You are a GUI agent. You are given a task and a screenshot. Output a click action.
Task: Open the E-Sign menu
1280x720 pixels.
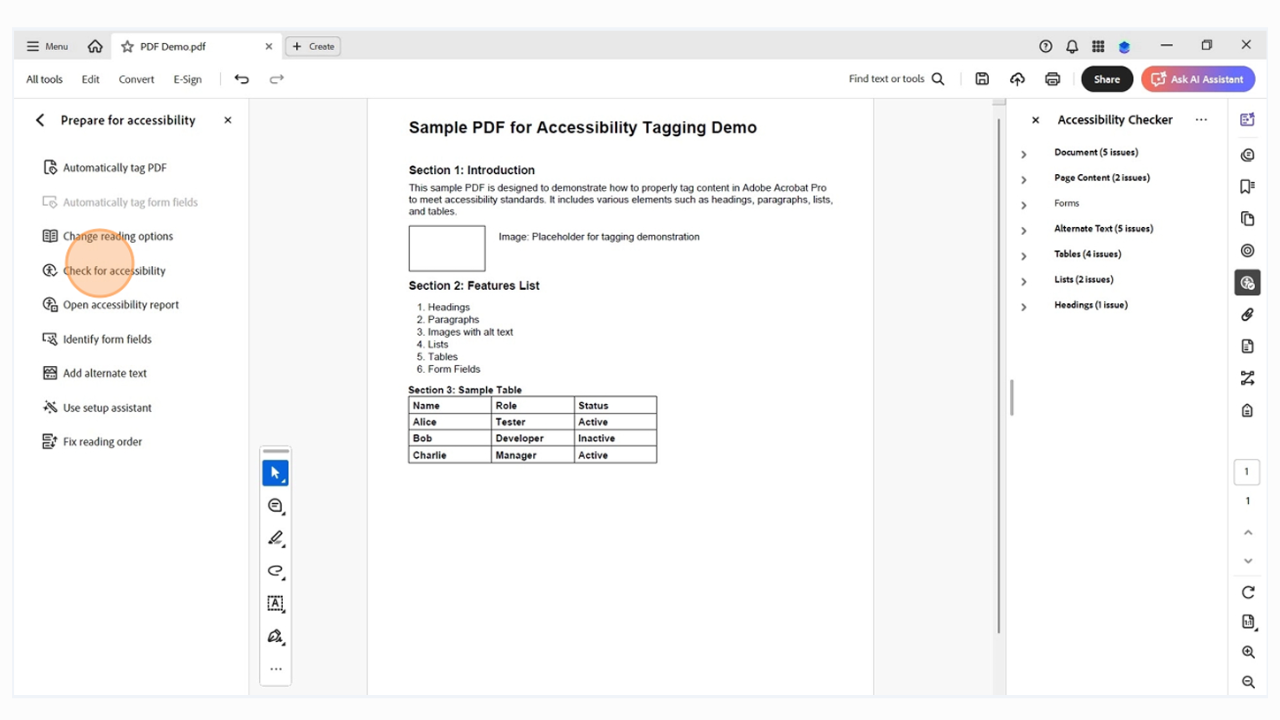tap(187, 79)
